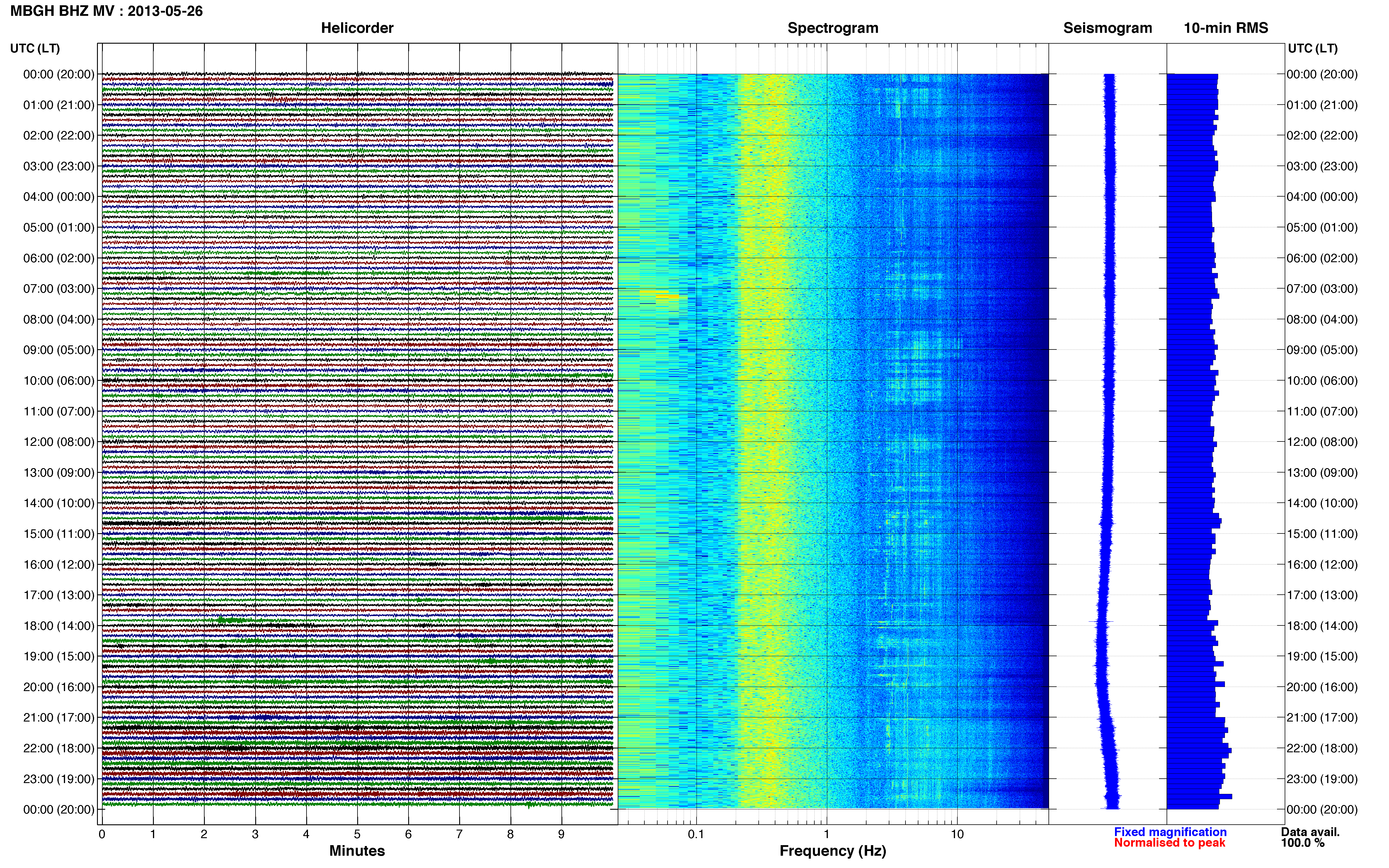Viewport: 1389px width, 868px height.
Task: Select the Helicorder panel heading
Action: click(x=357, y=28)
